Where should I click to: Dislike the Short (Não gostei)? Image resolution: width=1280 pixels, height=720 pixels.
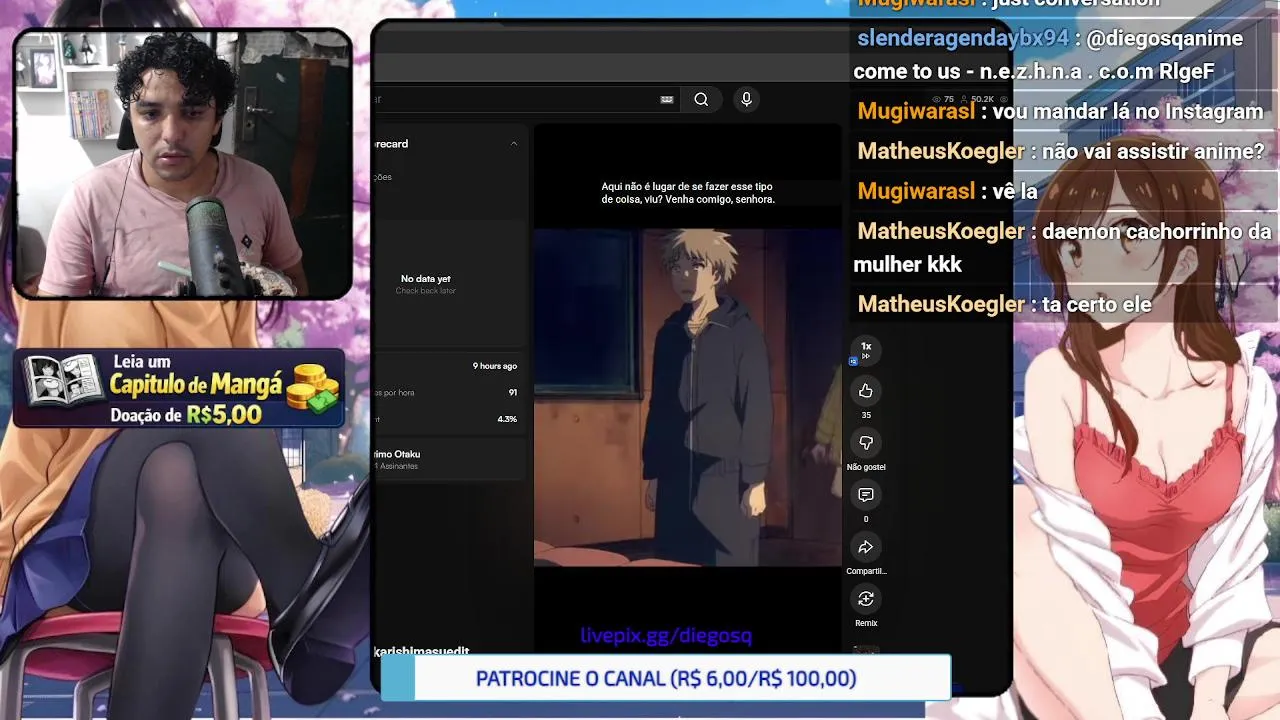click(866, 443)
